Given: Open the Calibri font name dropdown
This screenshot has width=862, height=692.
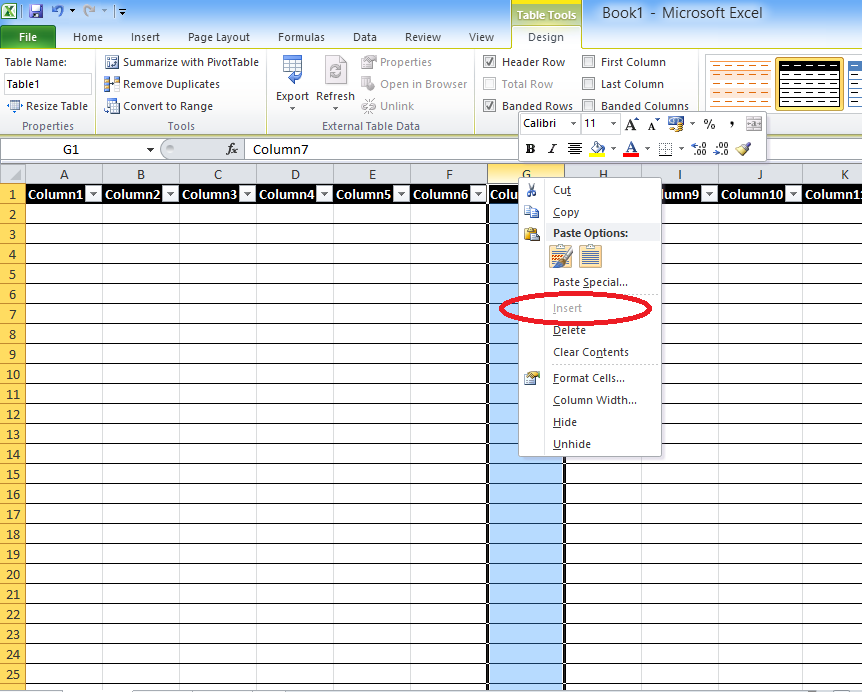Looking at the screenshot, I should coord(573,124).
